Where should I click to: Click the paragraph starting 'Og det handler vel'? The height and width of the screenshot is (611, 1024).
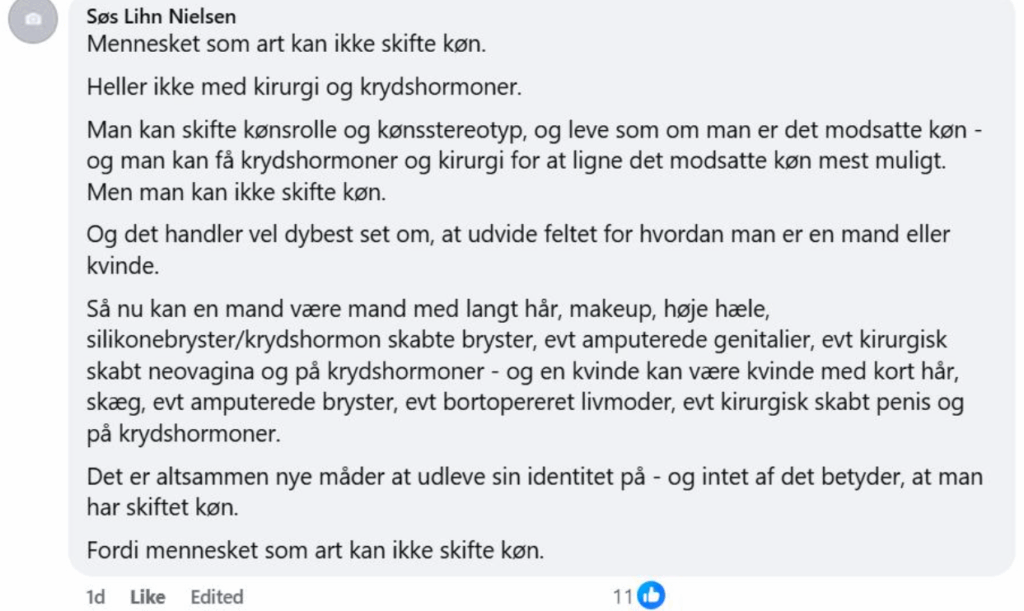pyautogui.click(x=518, y=235)
